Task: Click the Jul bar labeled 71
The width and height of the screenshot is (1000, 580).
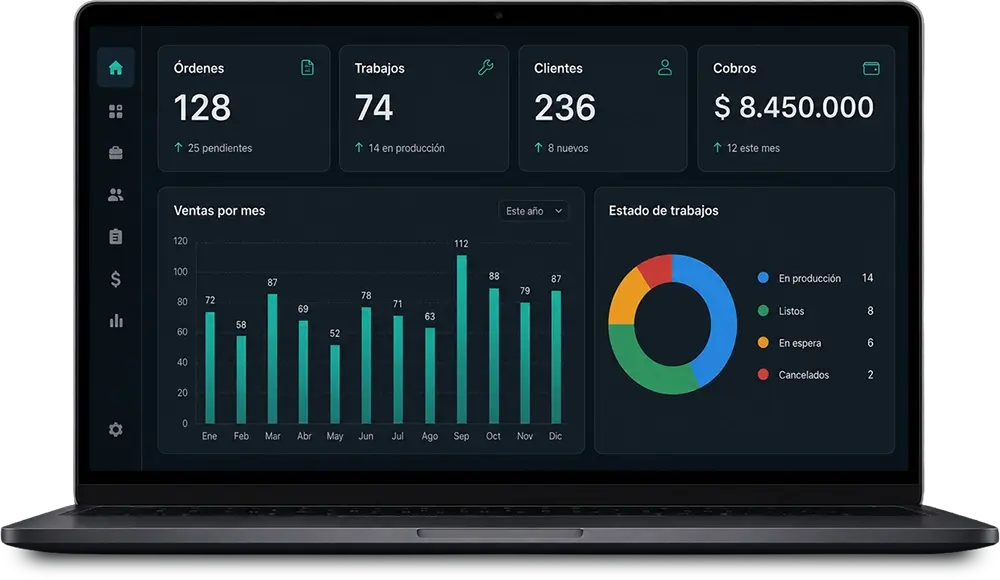Action: (x=398, y=369)
